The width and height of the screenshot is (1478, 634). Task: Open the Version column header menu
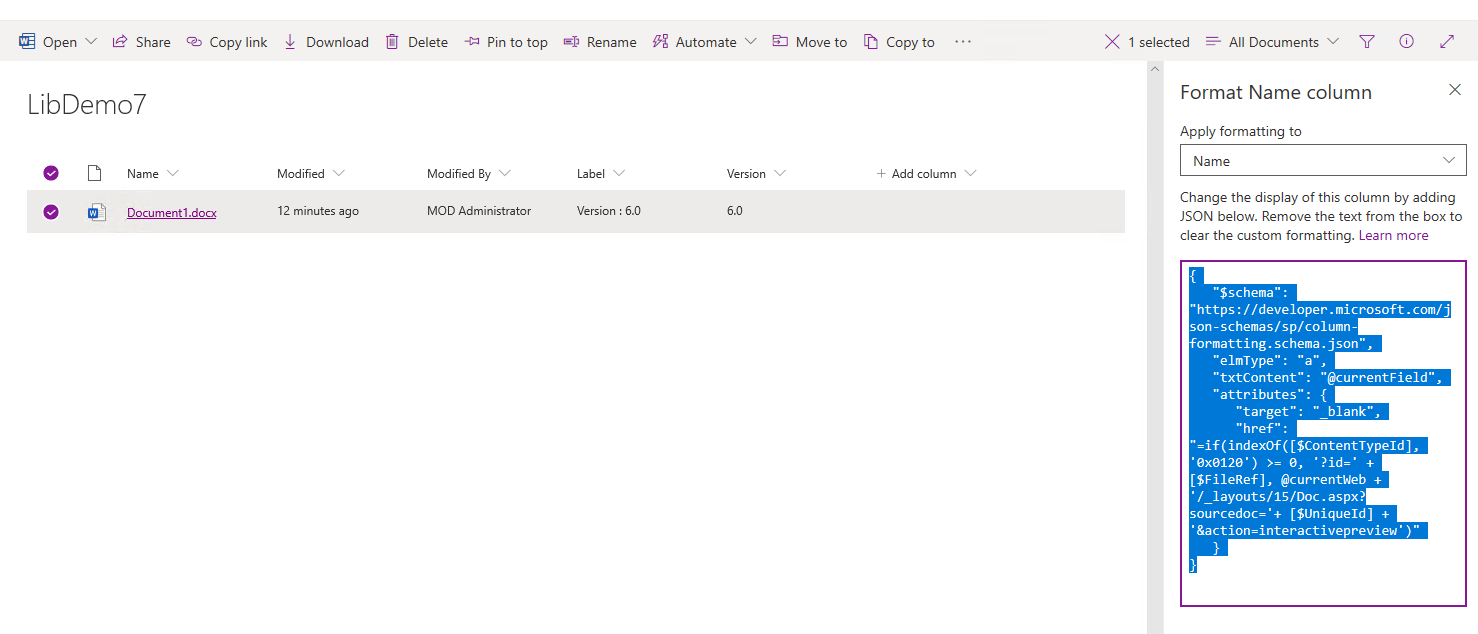(756, 174)
